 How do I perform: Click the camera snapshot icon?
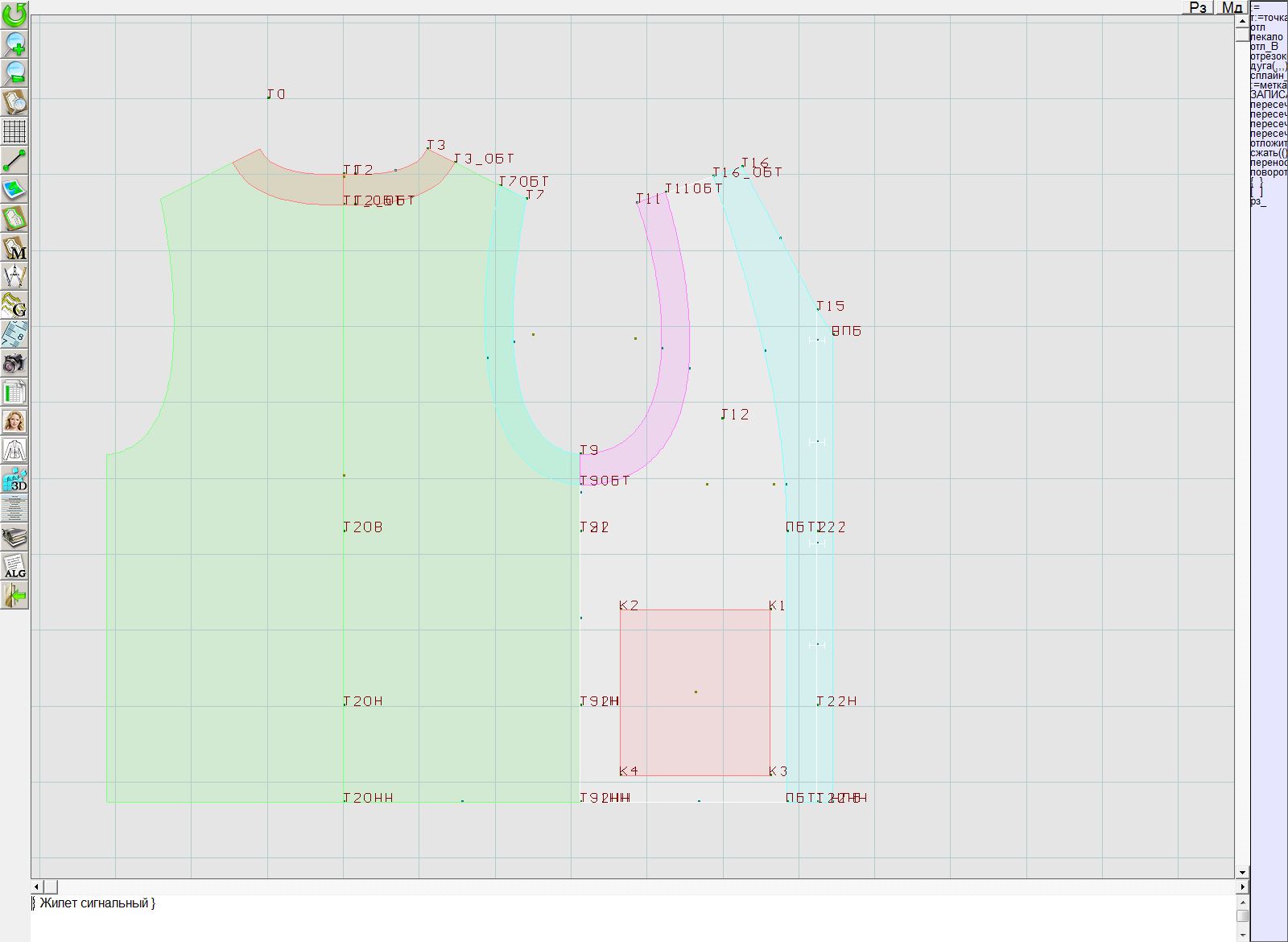14,363
